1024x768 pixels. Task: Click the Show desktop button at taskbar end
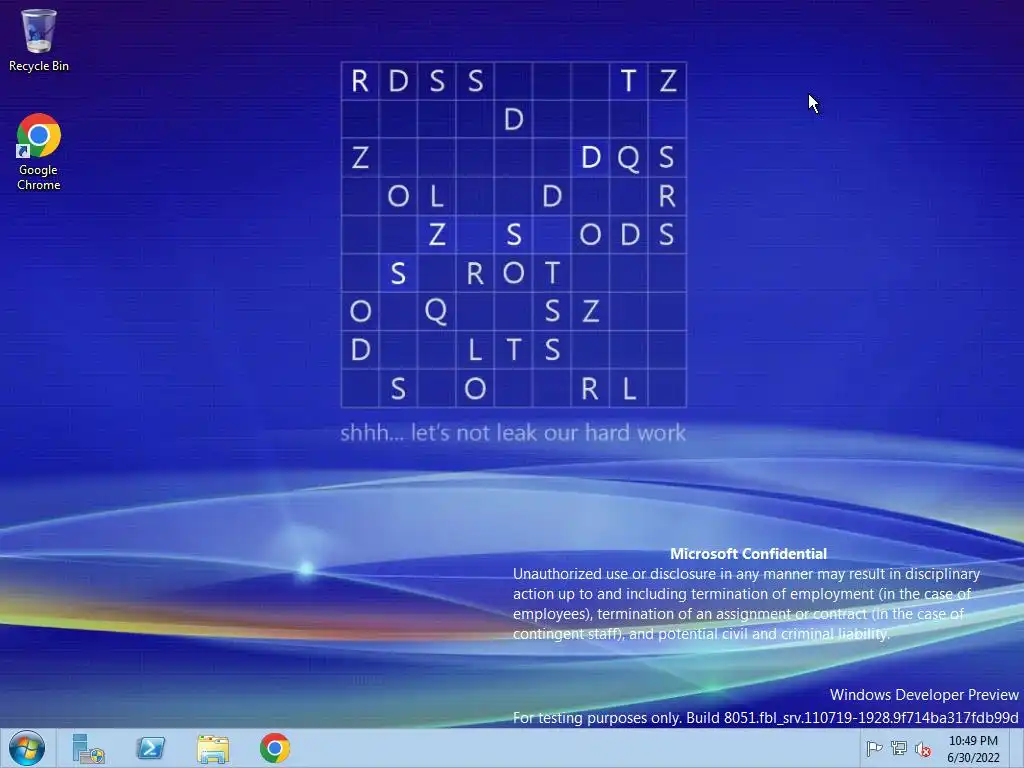[x=1017, y=748]
